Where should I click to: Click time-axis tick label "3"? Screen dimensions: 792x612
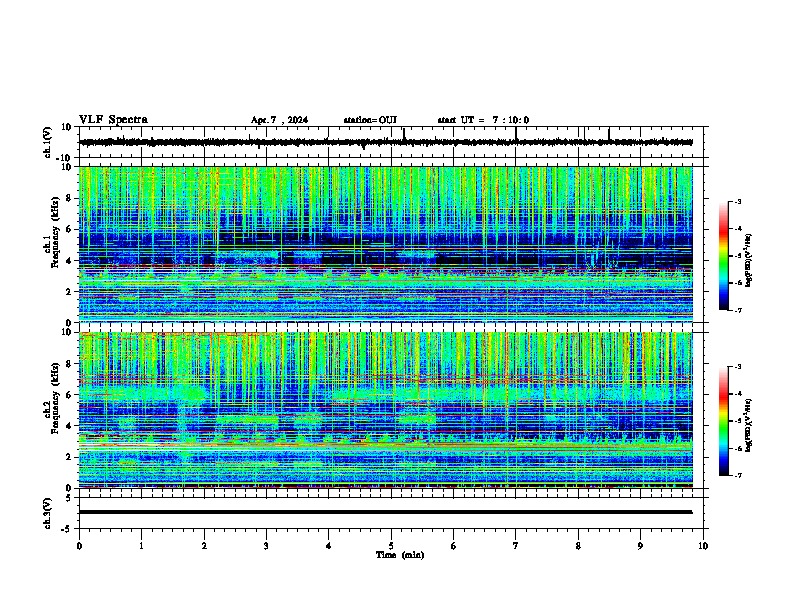[x=266, y=546]
